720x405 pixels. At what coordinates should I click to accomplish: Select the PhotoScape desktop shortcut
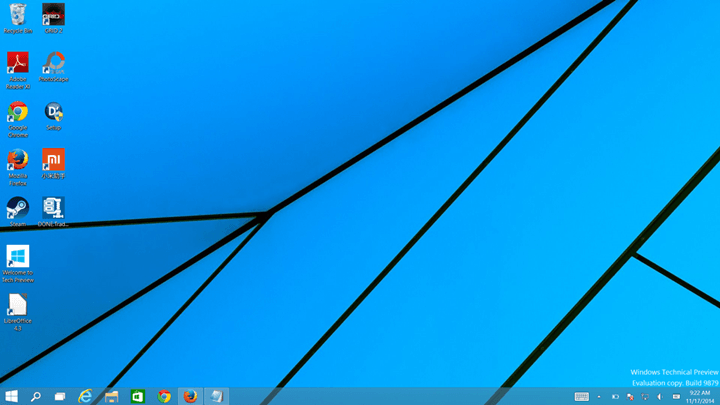54,67
